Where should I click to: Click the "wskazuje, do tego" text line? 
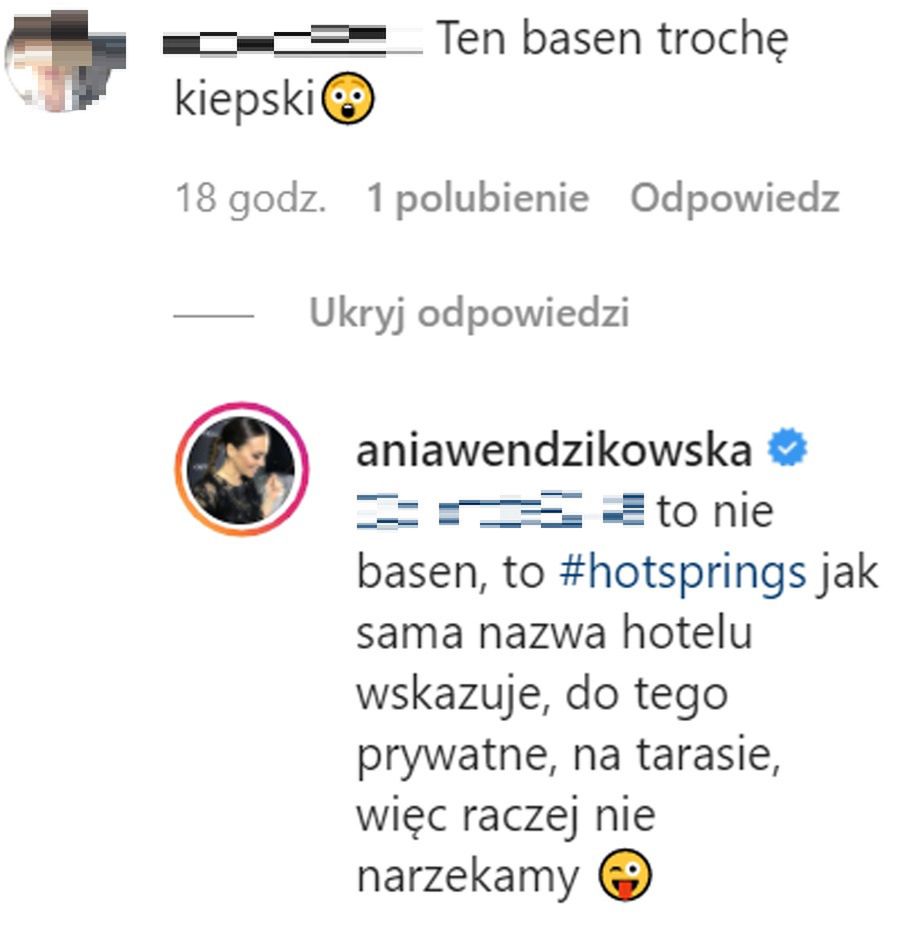coord(542,694)
